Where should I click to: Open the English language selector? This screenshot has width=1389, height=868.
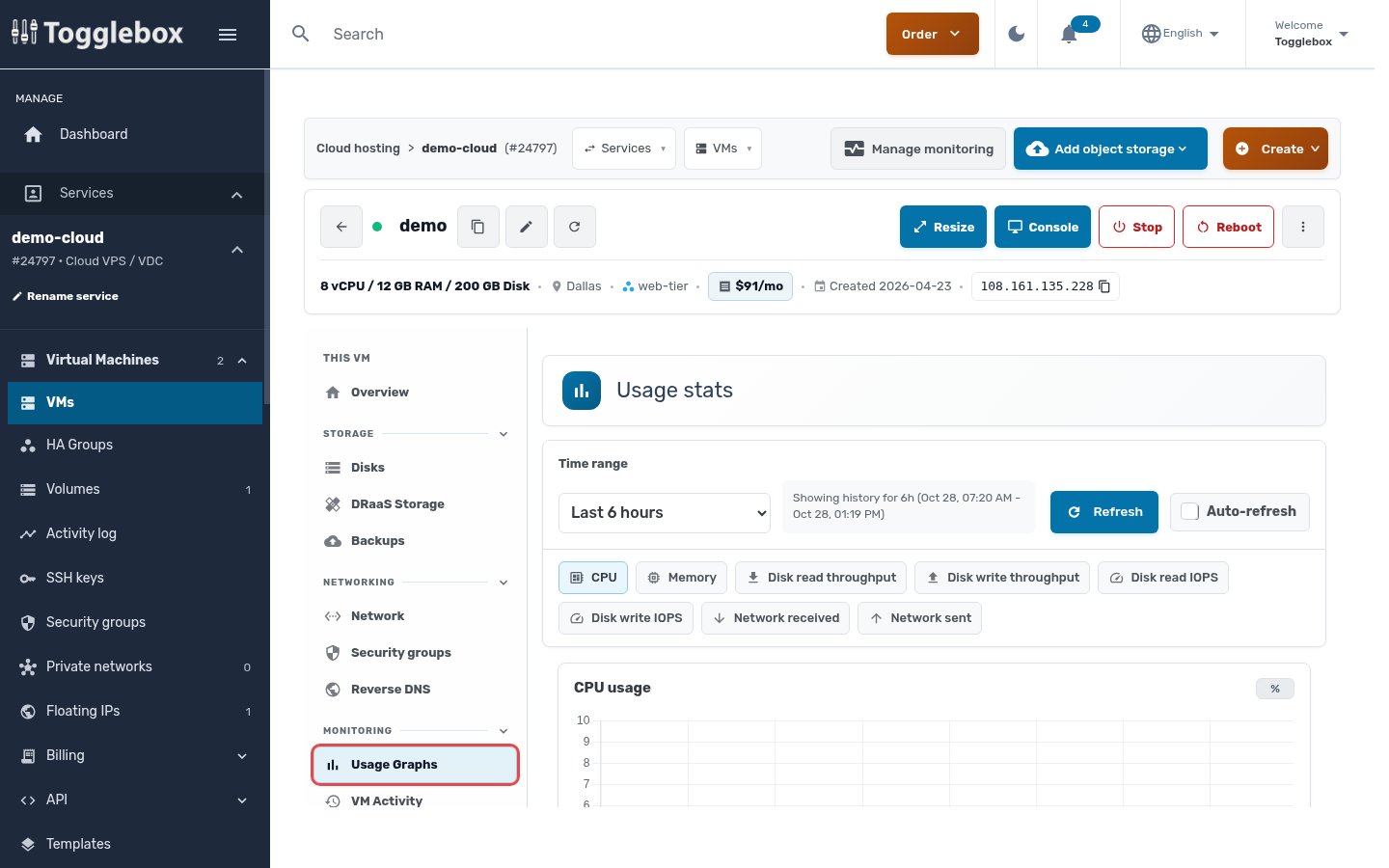coord(1181,34)
